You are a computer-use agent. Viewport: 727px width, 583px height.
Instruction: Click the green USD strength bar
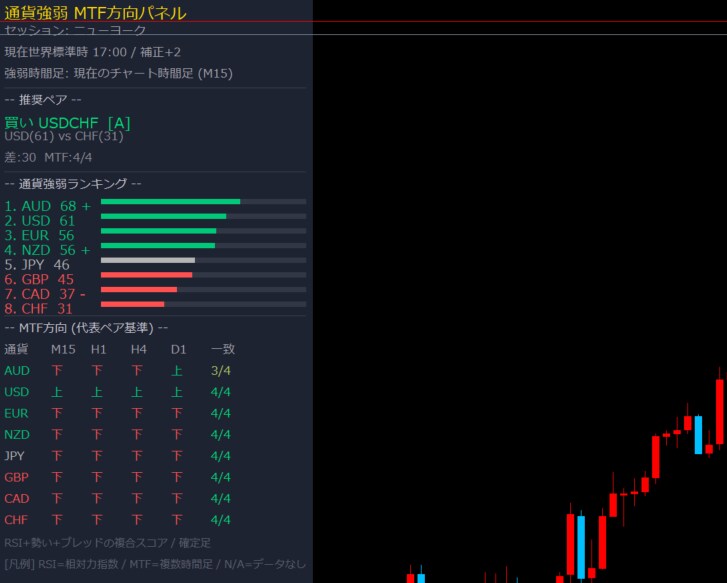163,217
